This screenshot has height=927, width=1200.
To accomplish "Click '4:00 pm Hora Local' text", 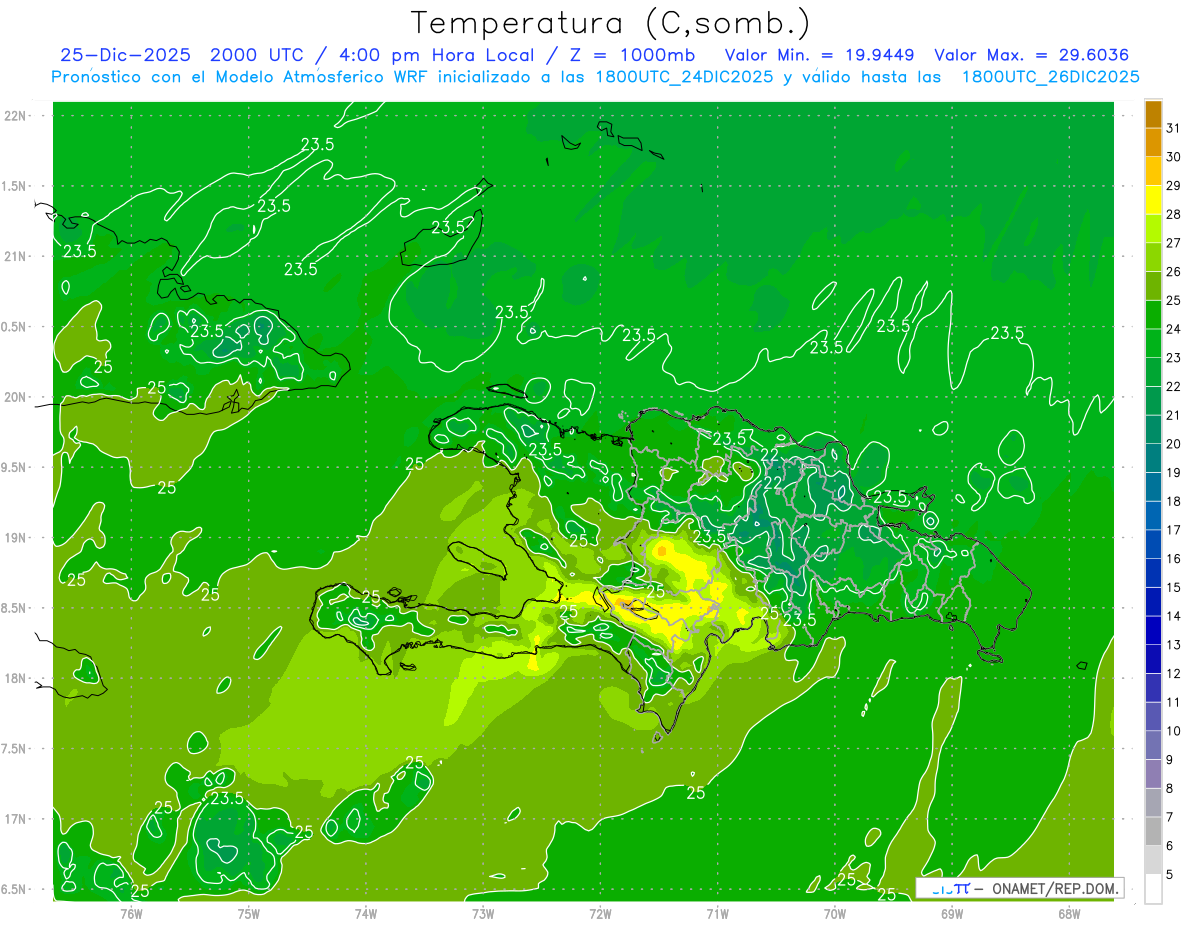I will pos(436,55).
